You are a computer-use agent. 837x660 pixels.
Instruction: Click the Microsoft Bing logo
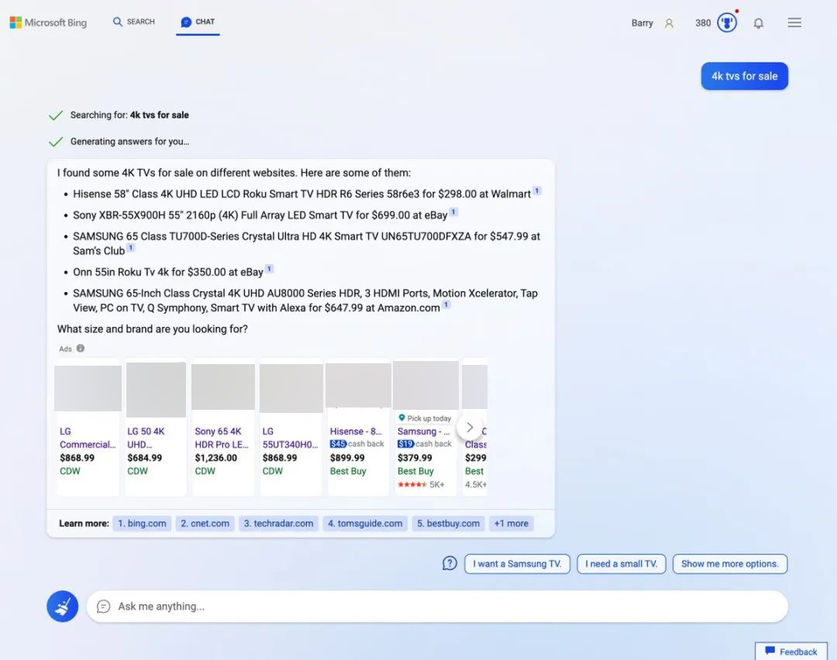(48, 22)
